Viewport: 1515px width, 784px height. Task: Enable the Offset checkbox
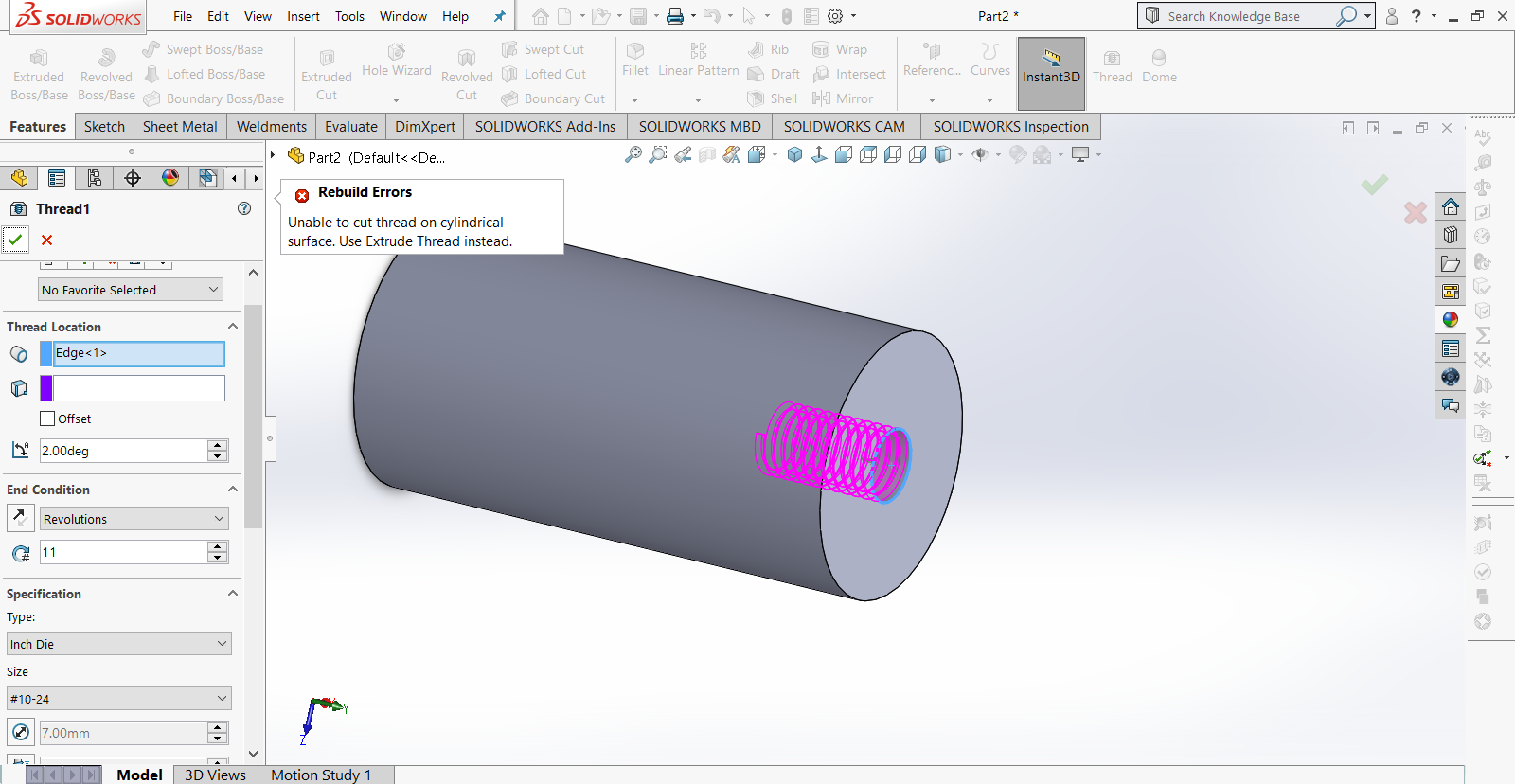click(x=47, y=419)
